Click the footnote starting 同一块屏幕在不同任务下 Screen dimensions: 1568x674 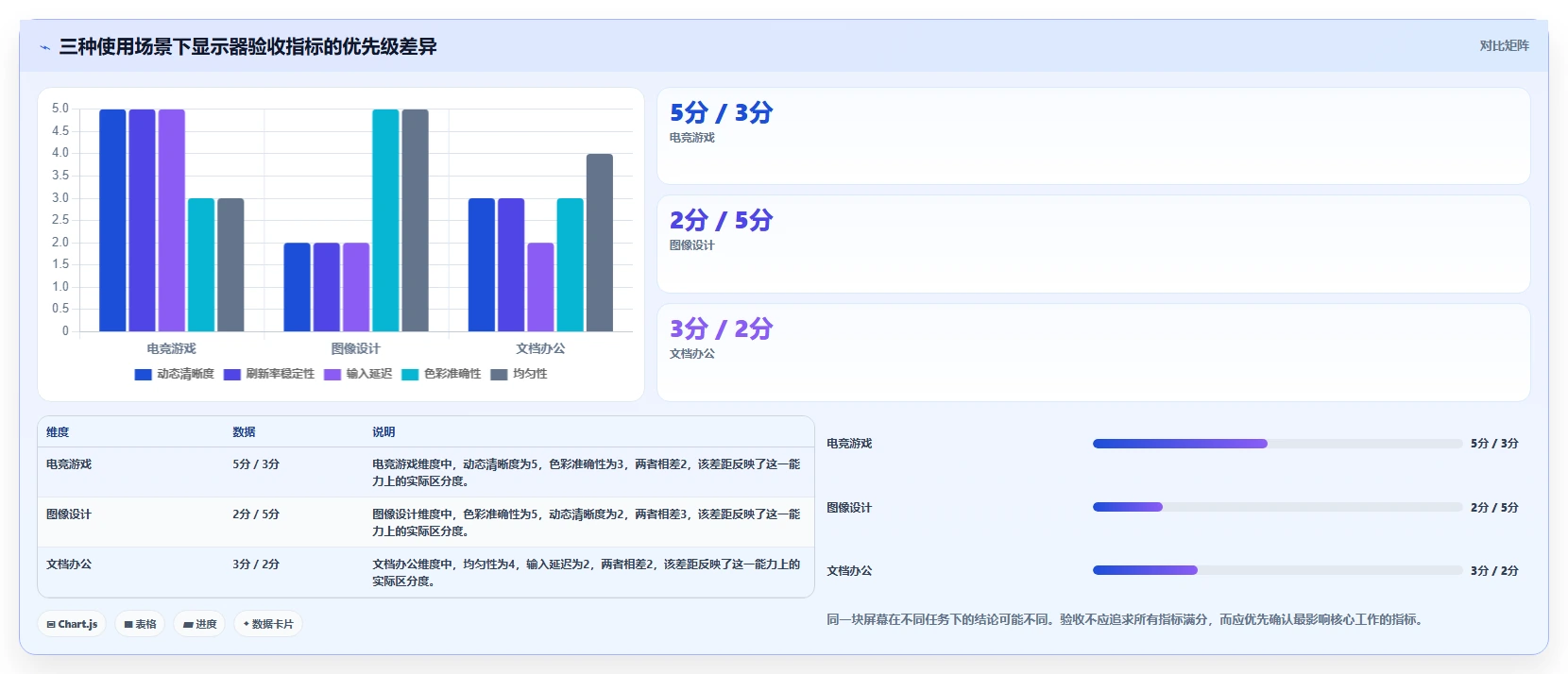click(x=1125, y=620)
